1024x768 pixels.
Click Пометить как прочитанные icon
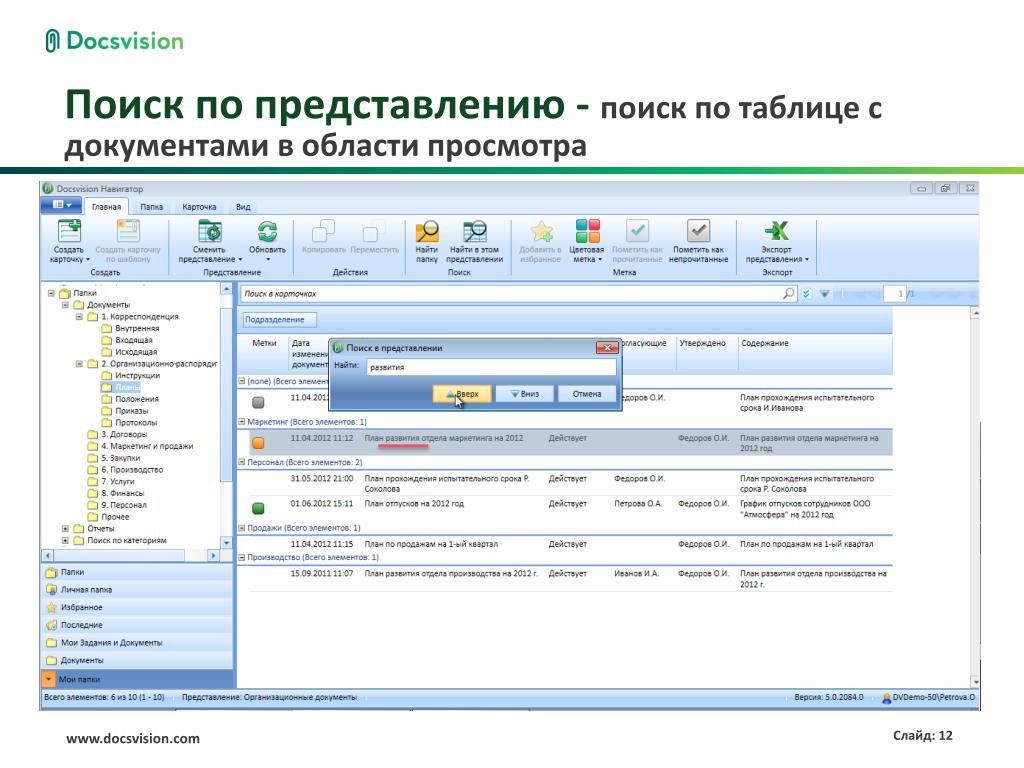click(x=637, y=232)
